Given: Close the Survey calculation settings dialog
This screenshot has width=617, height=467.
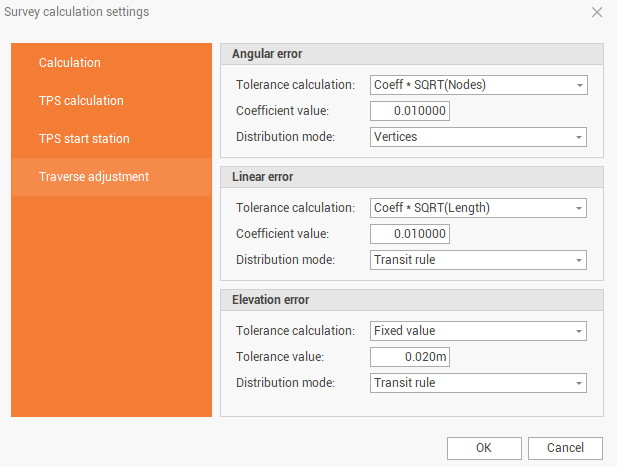Looking at the screenshot, I should click(597, 13).
